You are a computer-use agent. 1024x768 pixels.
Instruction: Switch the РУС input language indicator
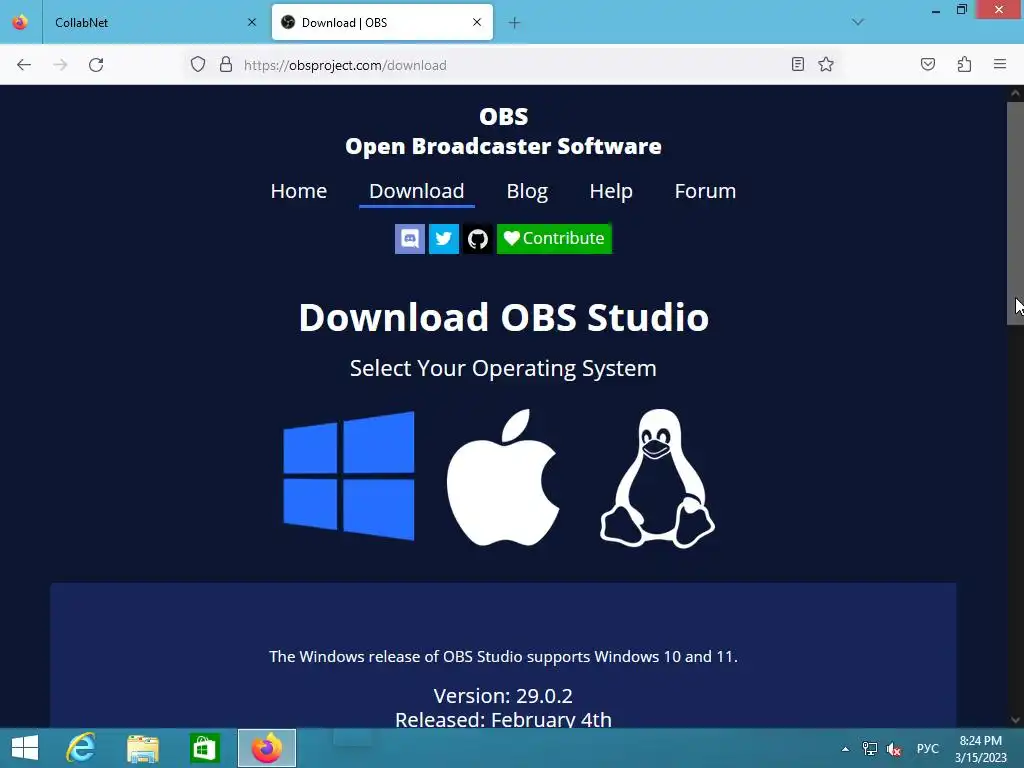927,749
